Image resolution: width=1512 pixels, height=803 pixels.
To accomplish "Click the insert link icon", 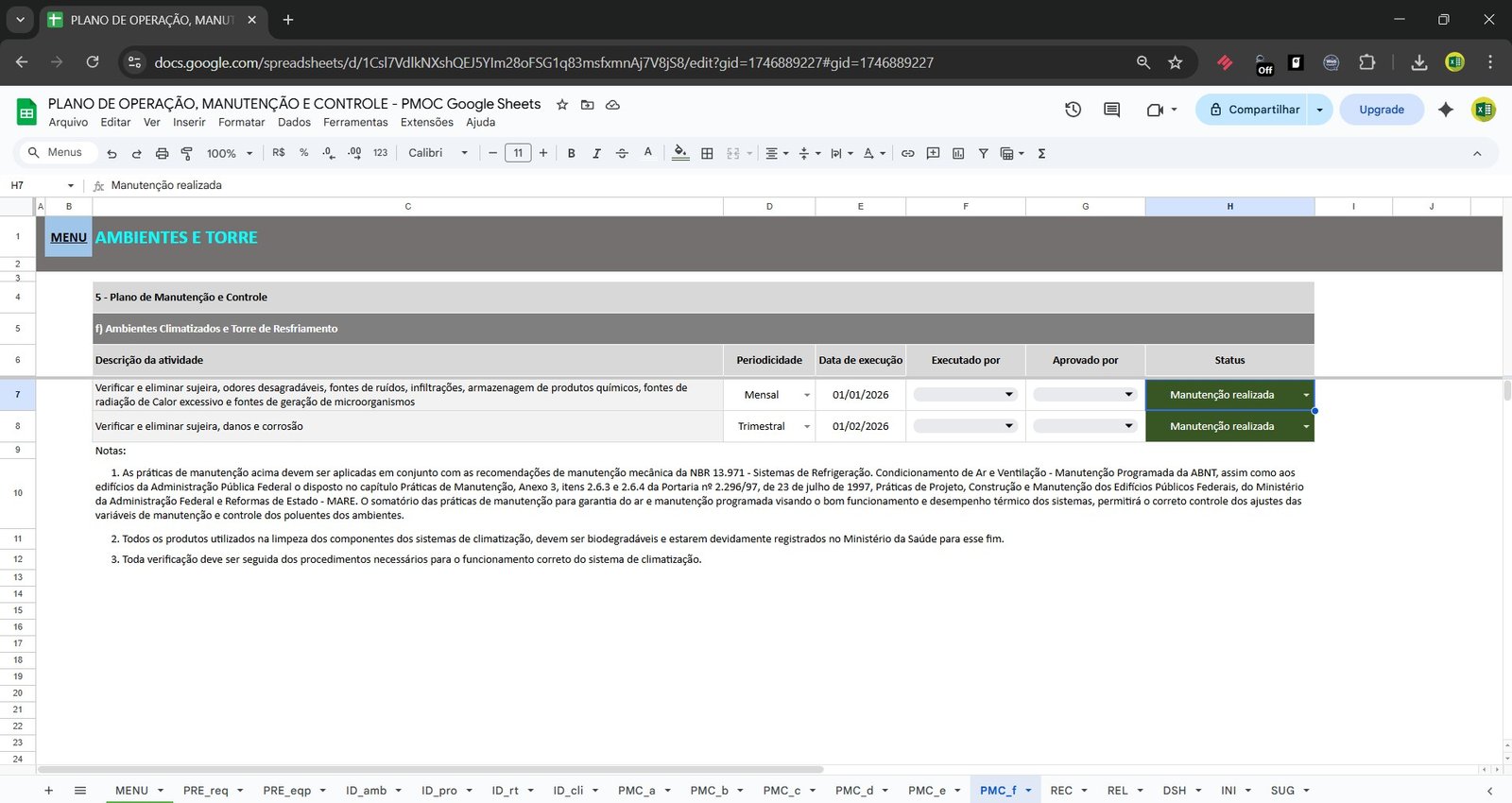I will tap(907, 153).
